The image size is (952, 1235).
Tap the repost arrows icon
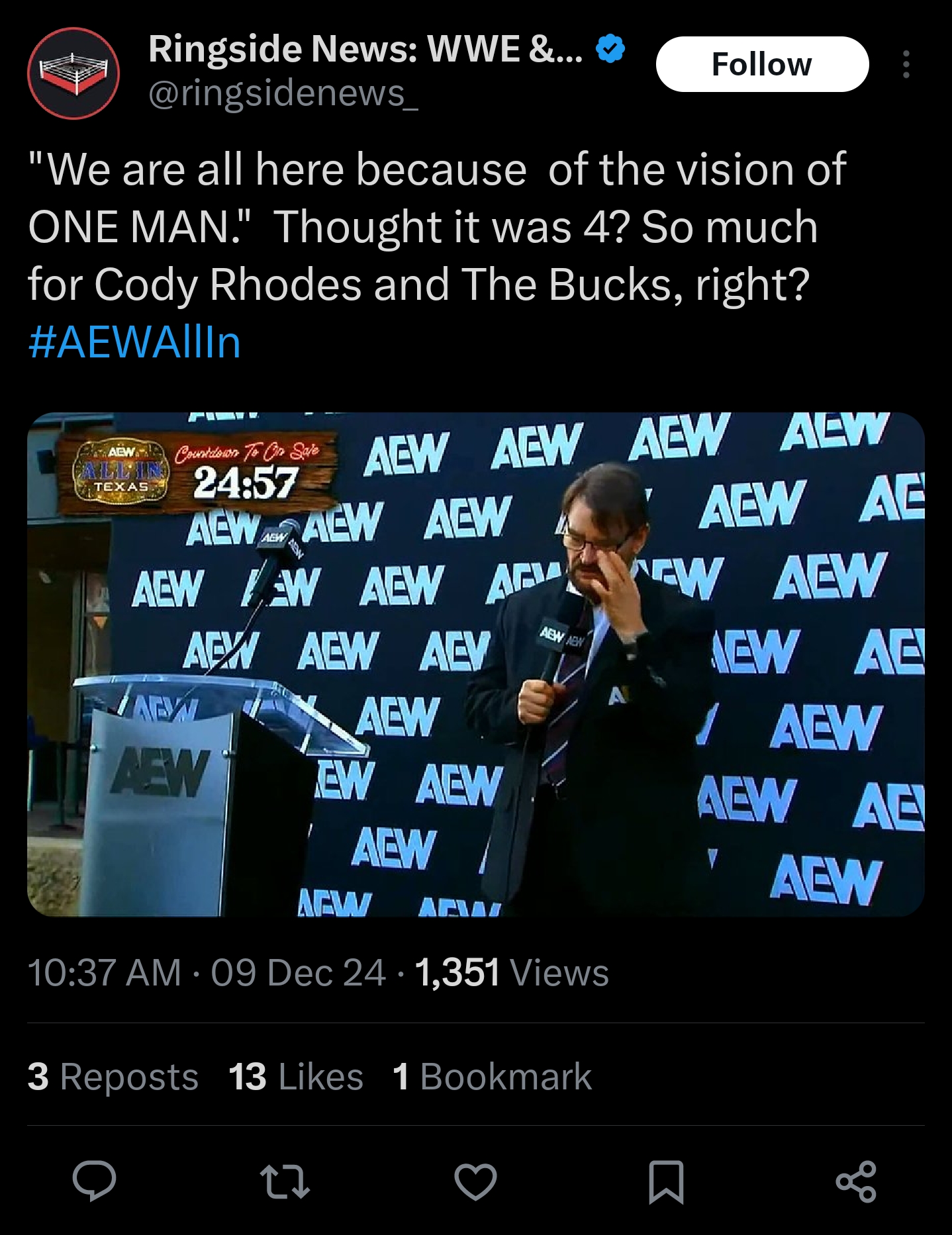tap(285, 1181)
